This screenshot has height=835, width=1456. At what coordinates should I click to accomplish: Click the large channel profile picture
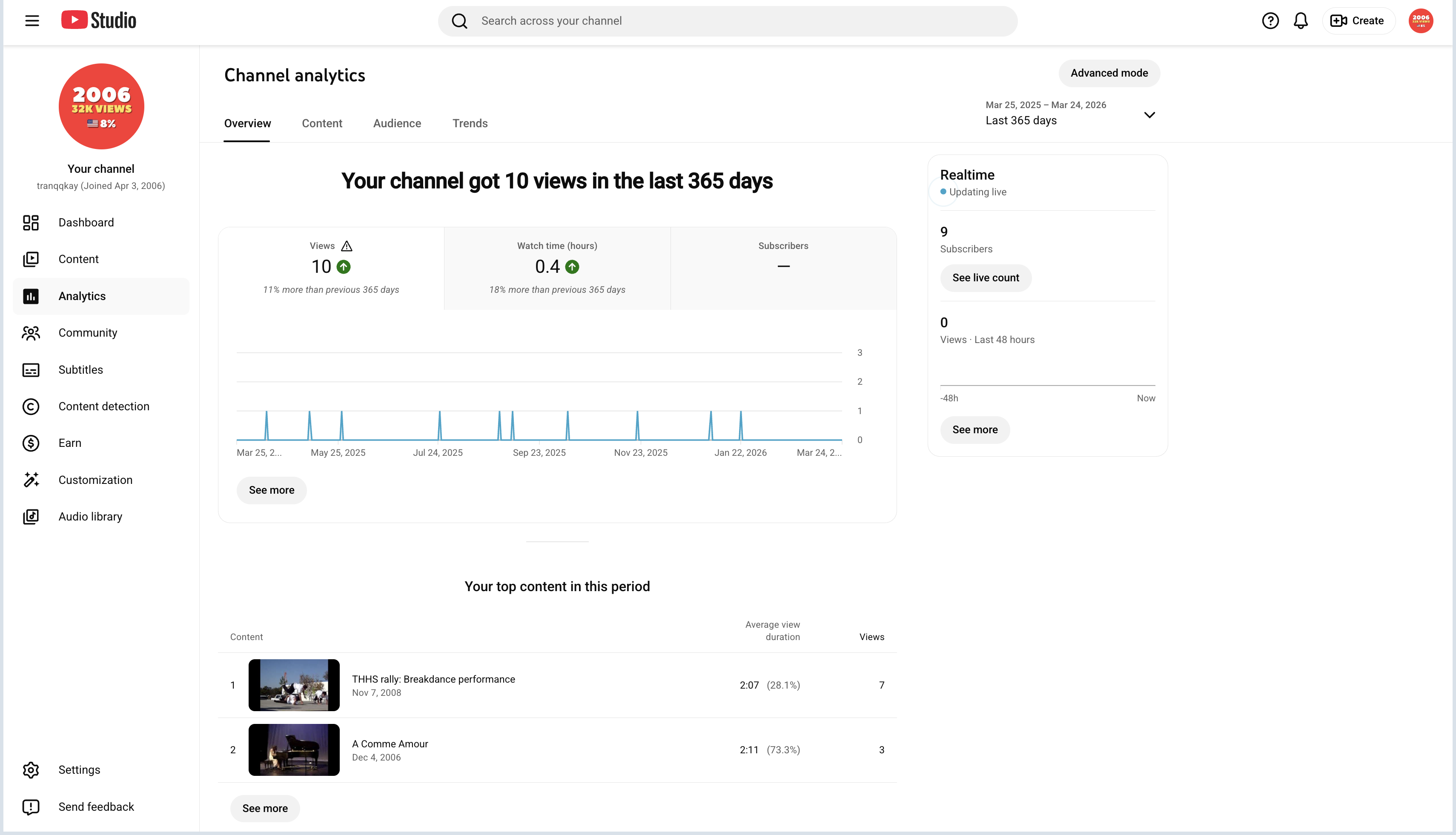pyautogui.click(x=102, y=106)
